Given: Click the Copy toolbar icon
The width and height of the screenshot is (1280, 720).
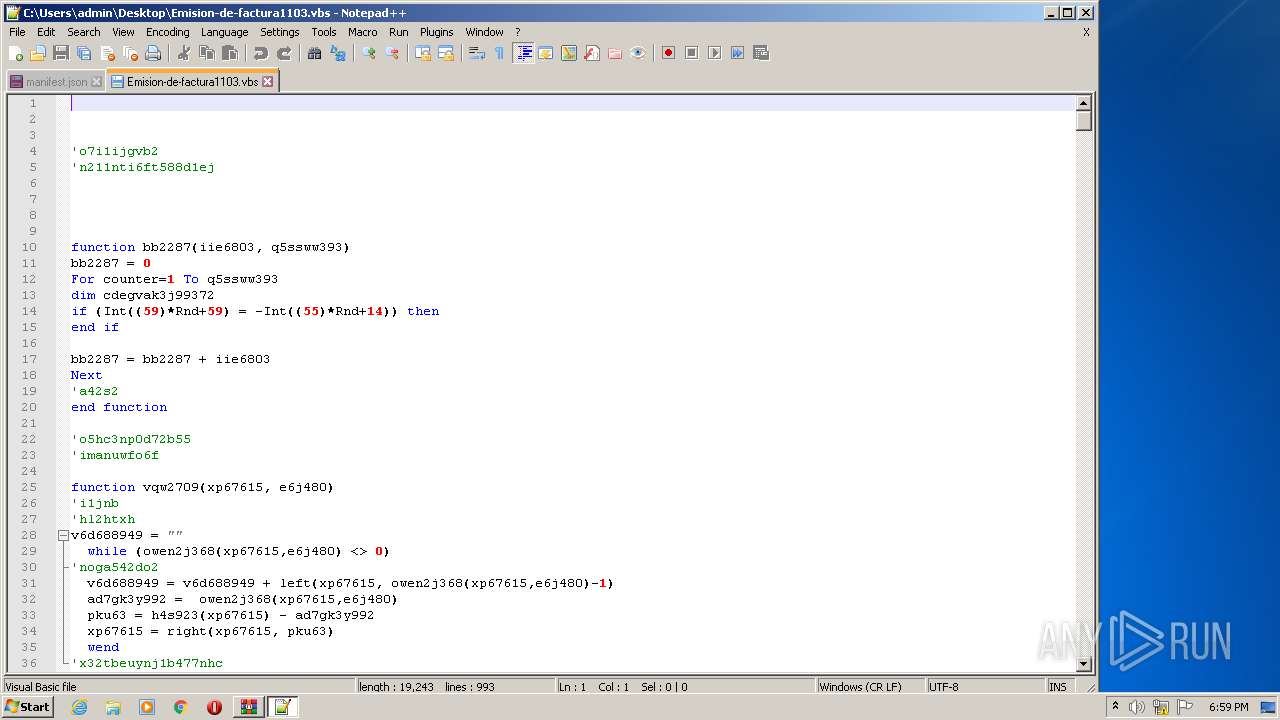Looking at the screenshot, I should 207,53.
